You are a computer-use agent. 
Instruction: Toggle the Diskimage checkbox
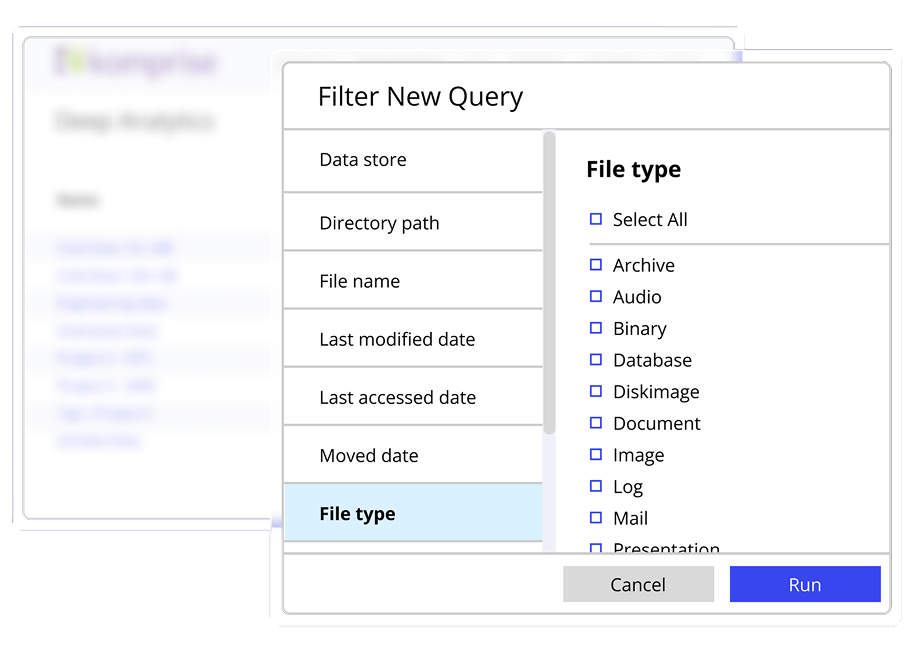click(x=596, y=391)
